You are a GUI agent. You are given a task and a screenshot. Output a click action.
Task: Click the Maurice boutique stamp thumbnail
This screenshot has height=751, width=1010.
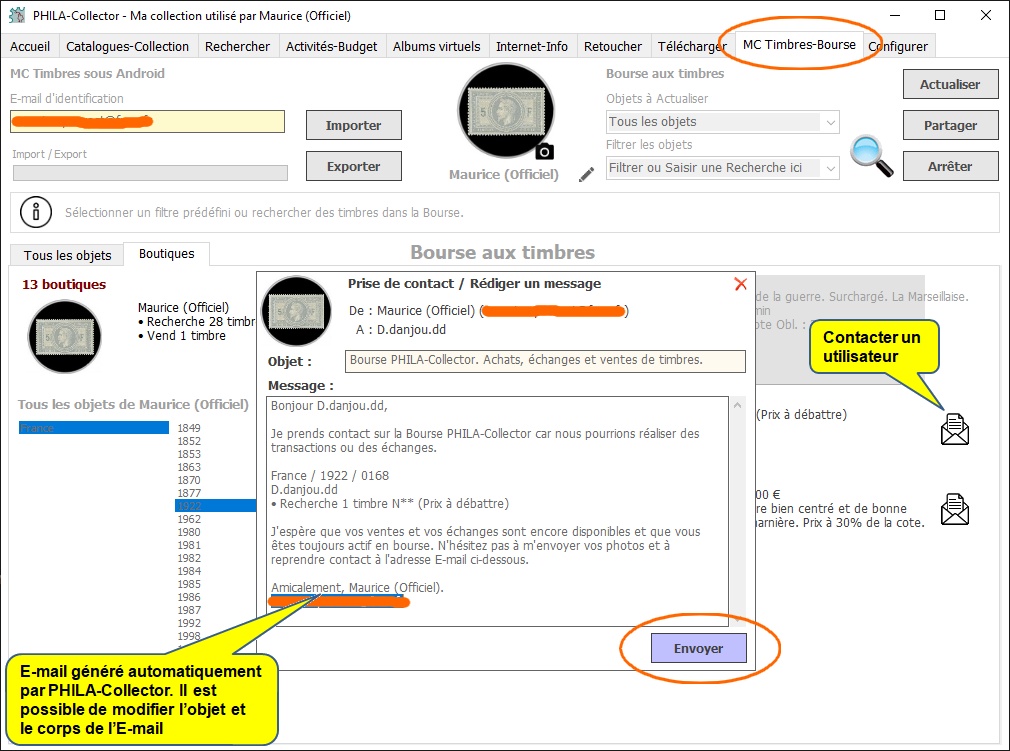click(64, 336)
